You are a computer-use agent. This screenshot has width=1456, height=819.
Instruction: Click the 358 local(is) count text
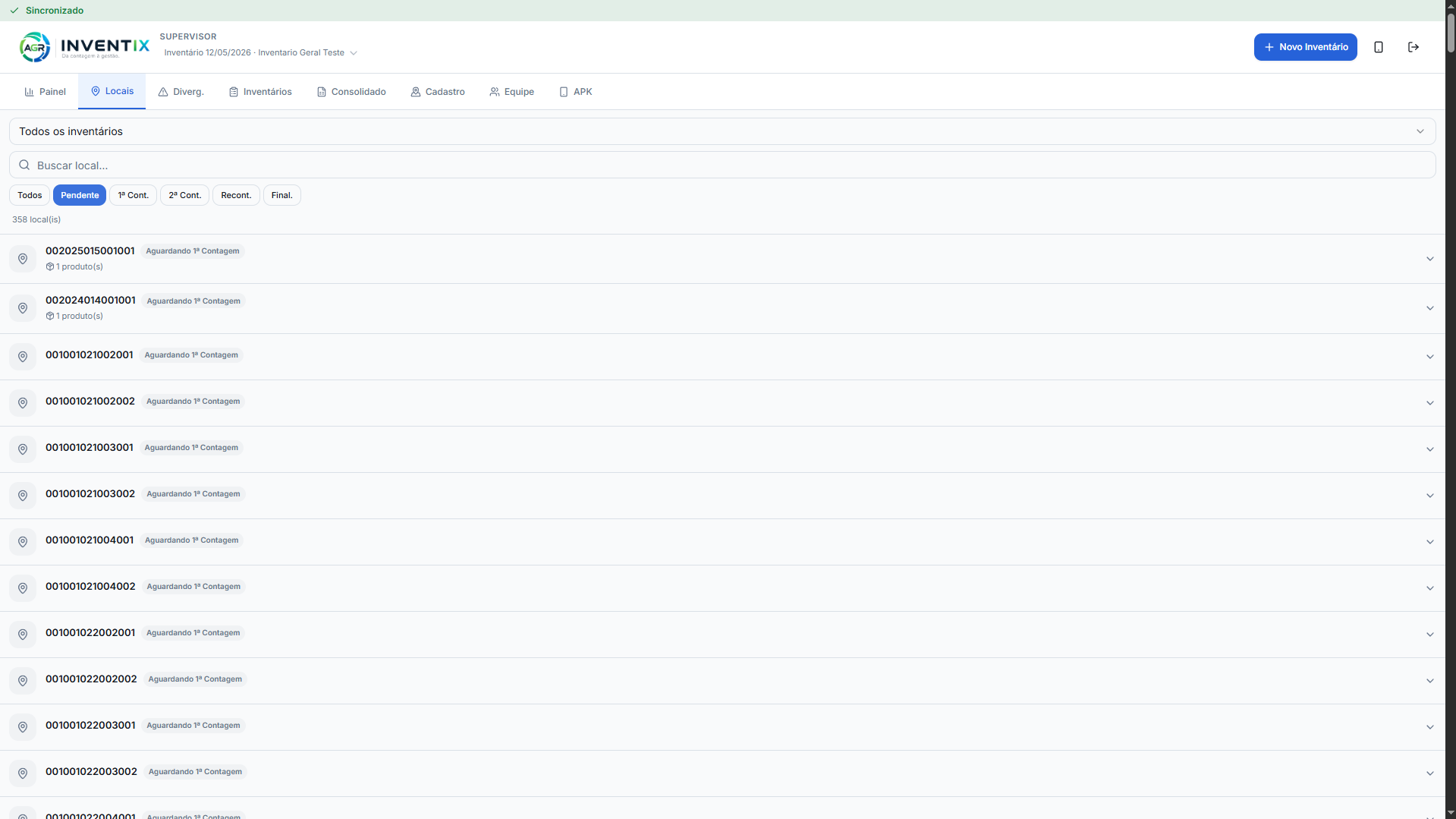tap(36, 219)
